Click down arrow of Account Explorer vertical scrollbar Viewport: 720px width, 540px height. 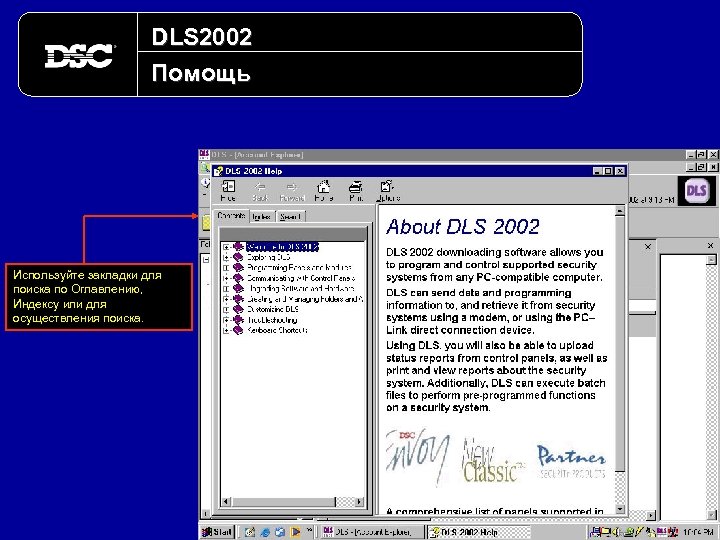click(711, 516)
